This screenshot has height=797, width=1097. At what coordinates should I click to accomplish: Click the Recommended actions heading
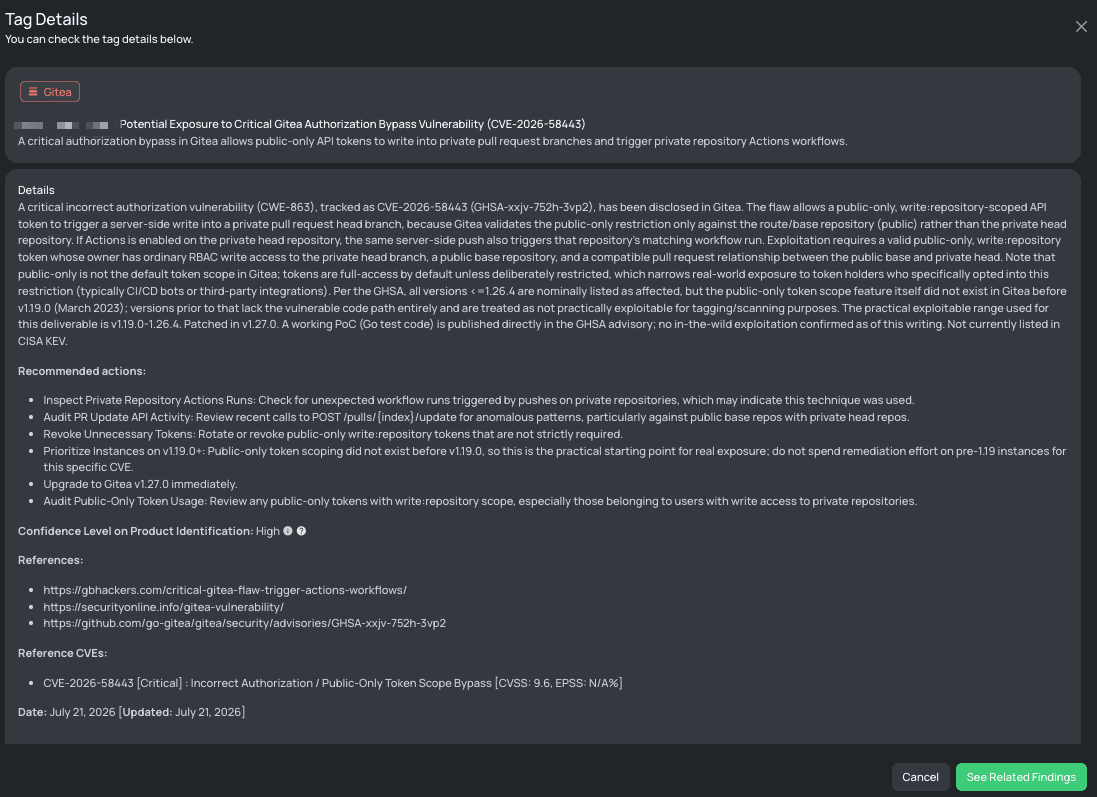click(x=82, y=371)
